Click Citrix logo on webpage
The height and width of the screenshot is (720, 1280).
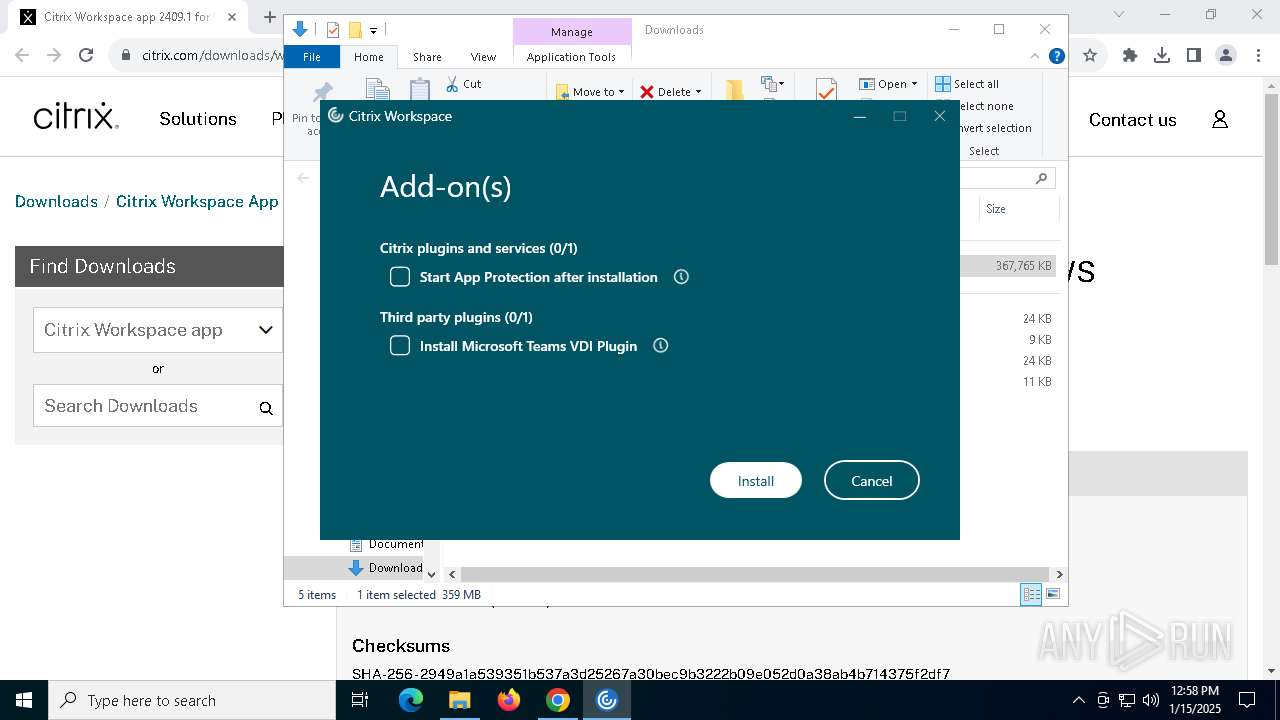76,118
